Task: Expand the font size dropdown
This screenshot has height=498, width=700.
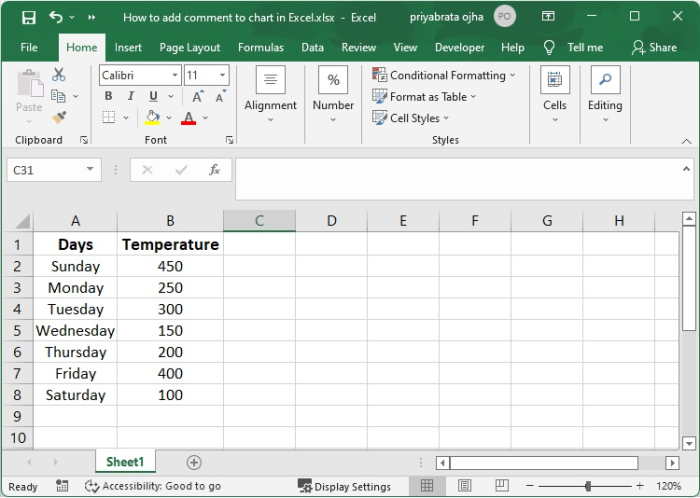Action: (220, 75)
